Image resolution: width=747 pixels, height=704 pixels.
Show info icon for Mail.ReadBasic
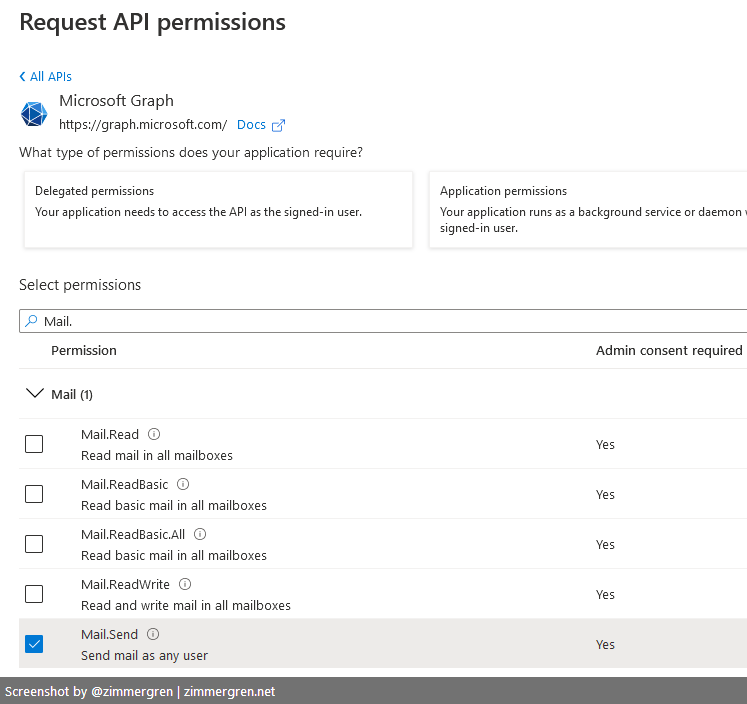pyautogui.click(x=183, y=484)
